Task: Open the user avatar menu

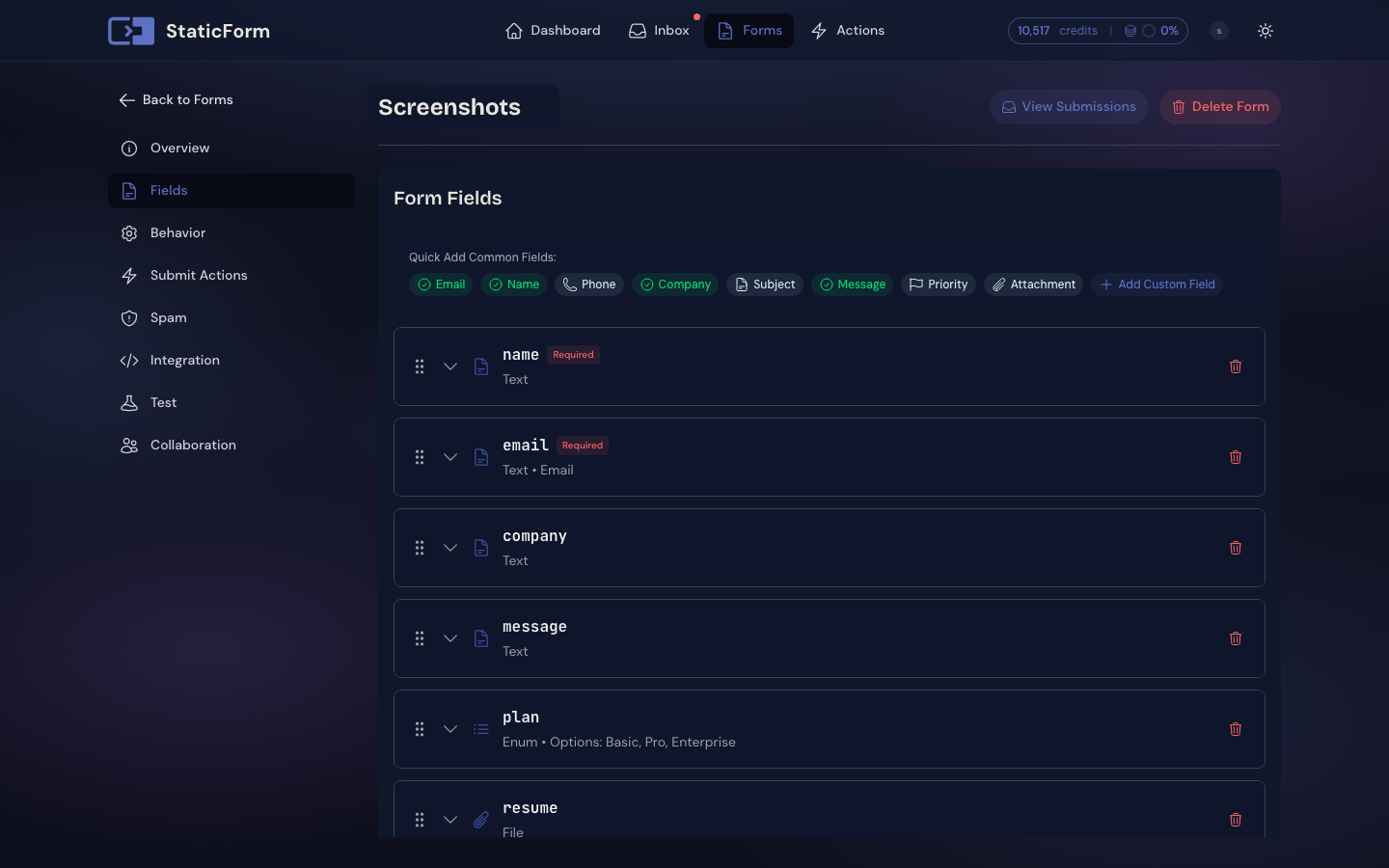Action: [x=1219, y=31]
